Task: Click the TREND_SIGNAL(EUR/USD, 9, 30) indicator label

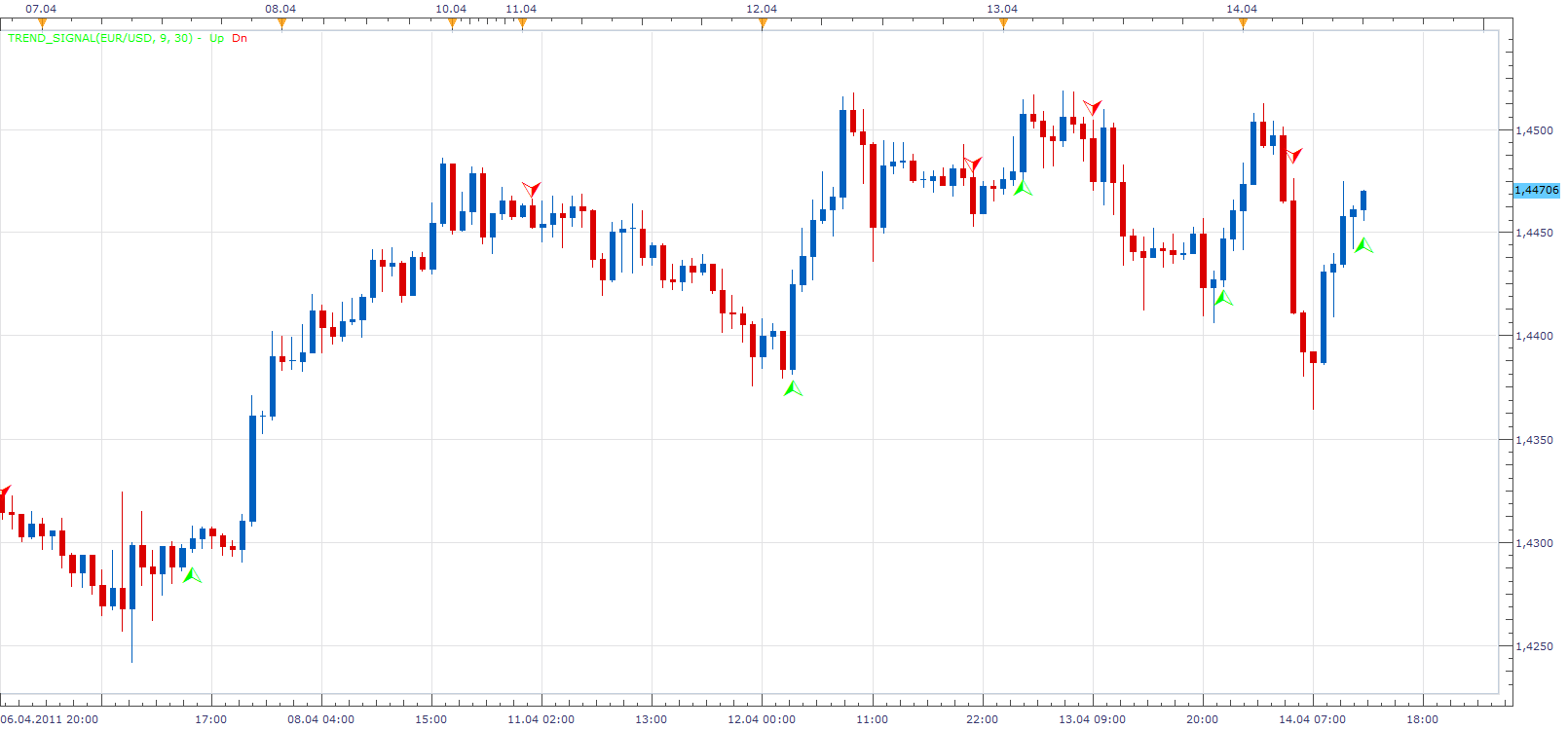Action: coord(100,38)
